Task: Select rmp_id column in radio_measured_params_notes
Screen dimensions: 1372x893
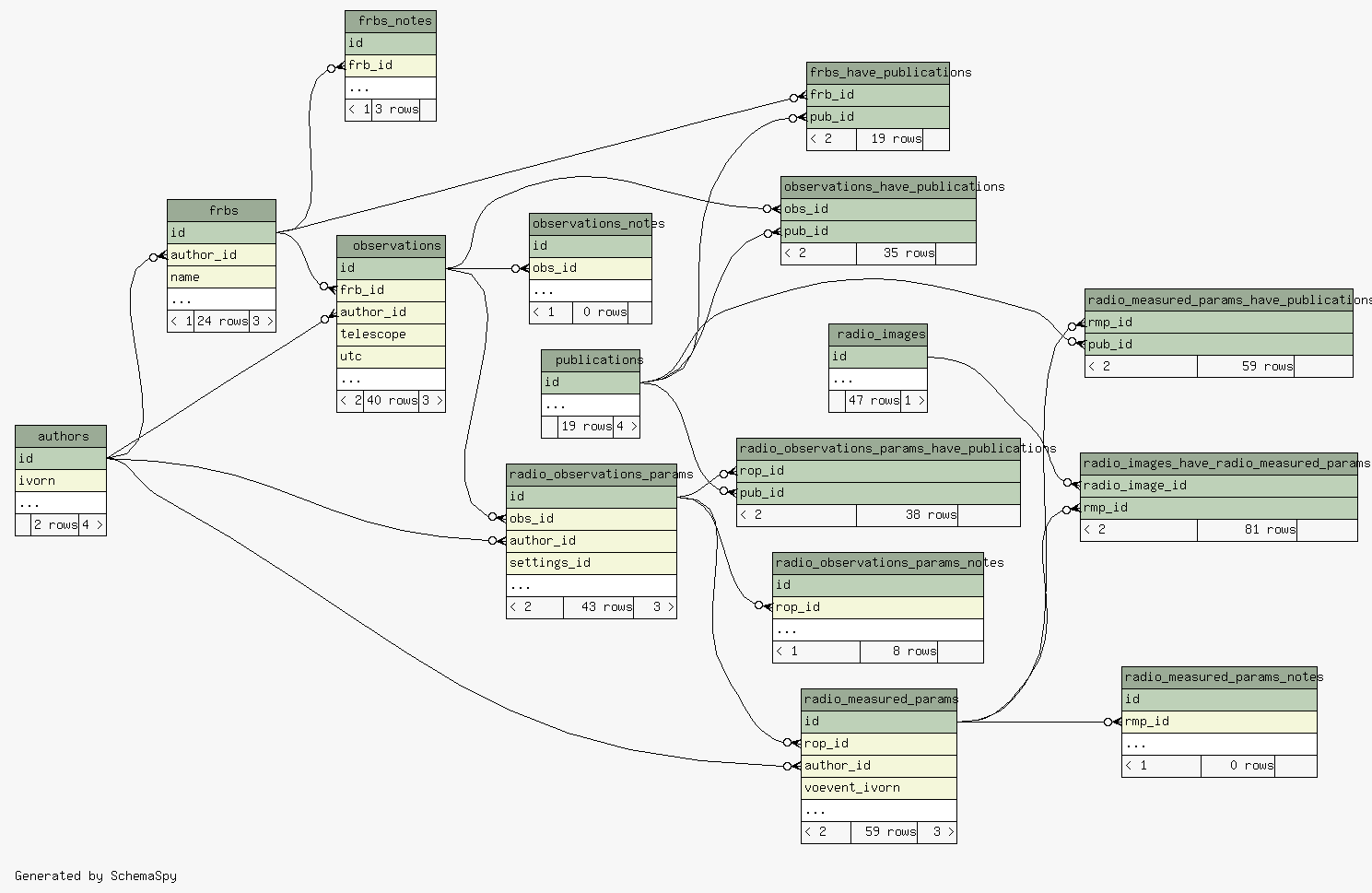Action: (x=1219, y=722)
